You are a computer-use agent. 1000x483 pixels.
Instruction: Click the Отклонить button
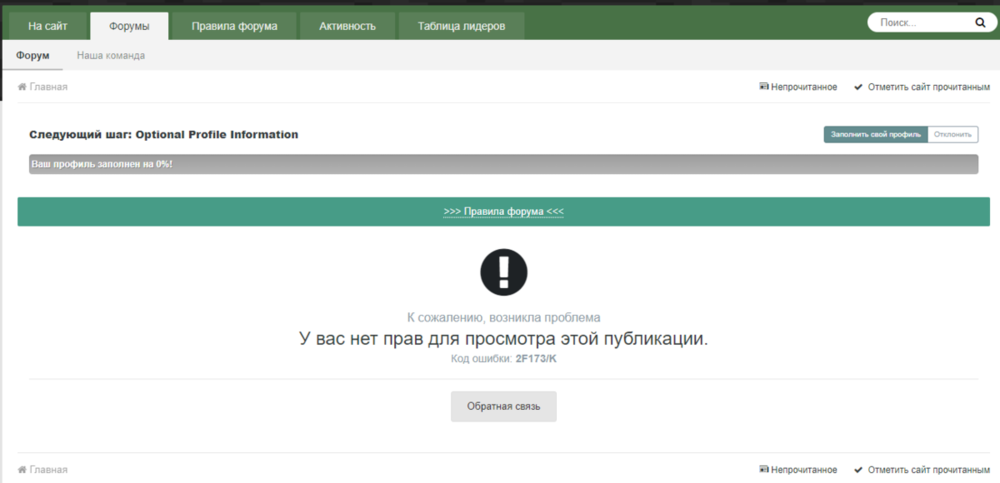[x=953, y=135]
